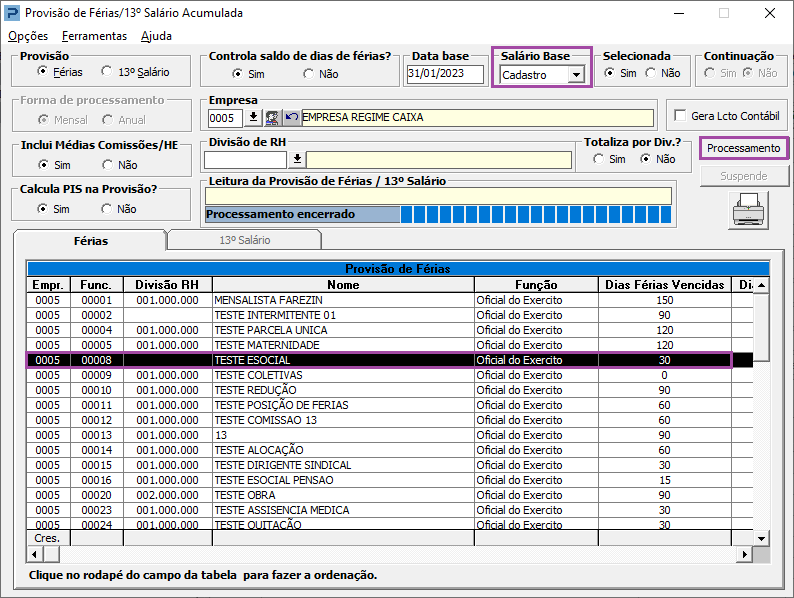Open the Ferramentas menu
This screenshot has height=598, width=794.
point(94,36)
